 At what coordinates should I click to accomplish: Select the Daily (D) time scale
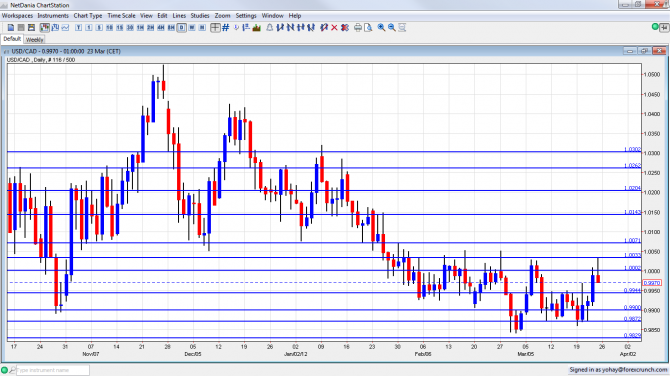tap(182, 28)
